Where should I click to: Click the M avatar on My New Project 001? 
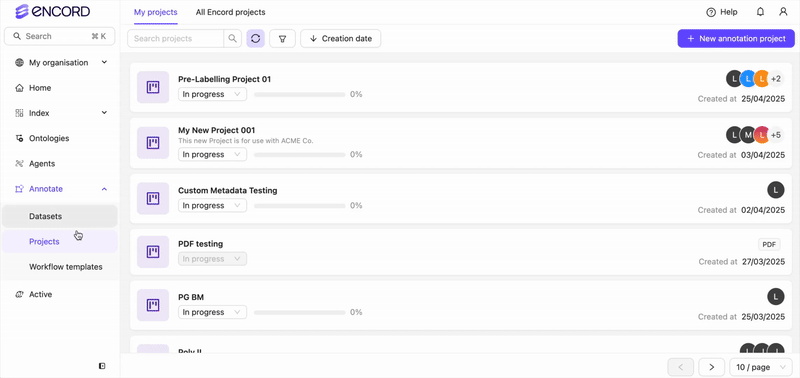point(748,135)
